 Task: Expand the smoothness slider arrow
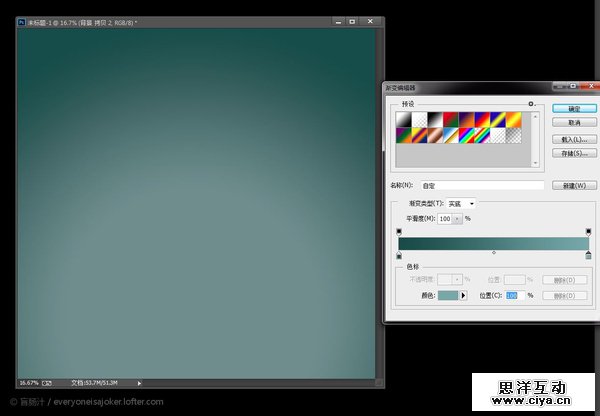coord(457,219)
